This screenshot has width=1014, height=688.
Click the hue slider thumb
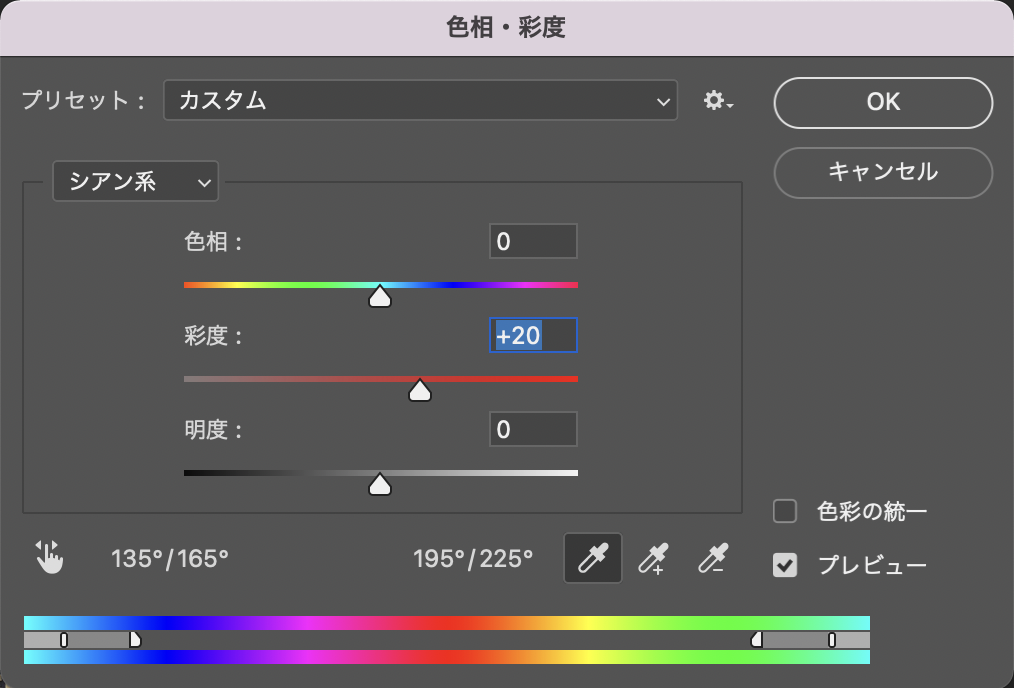click(x=380, y=297)
